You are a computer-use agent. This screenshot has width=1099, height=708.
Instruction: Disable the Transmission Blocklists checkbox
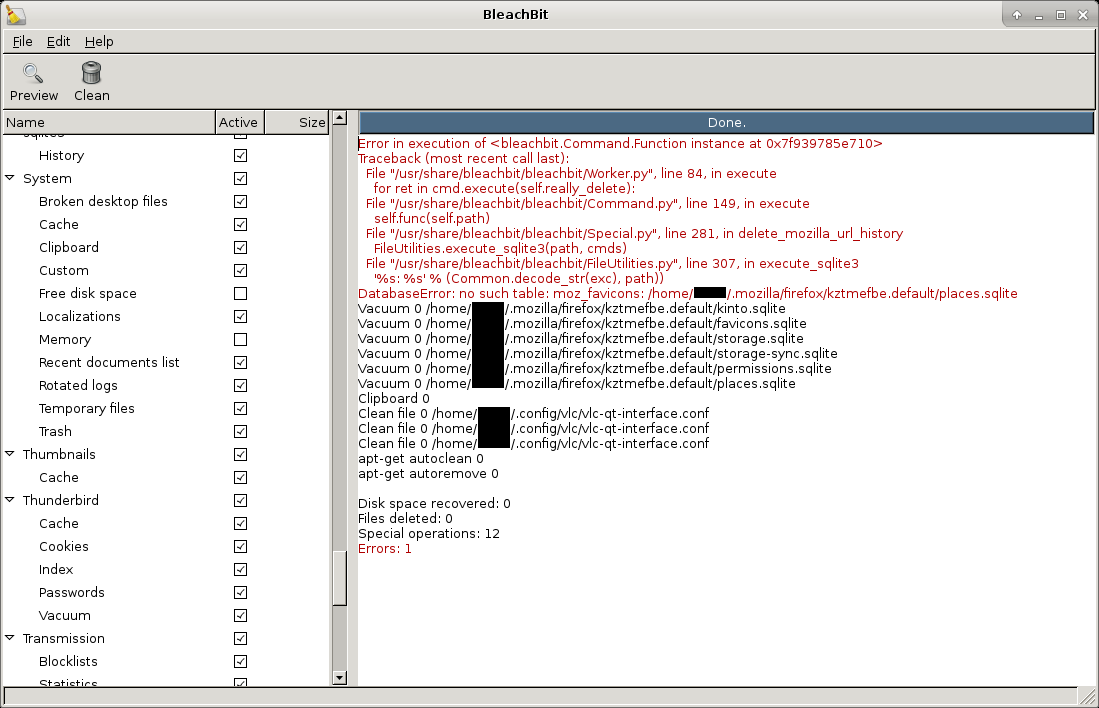(x=240, y=661)
